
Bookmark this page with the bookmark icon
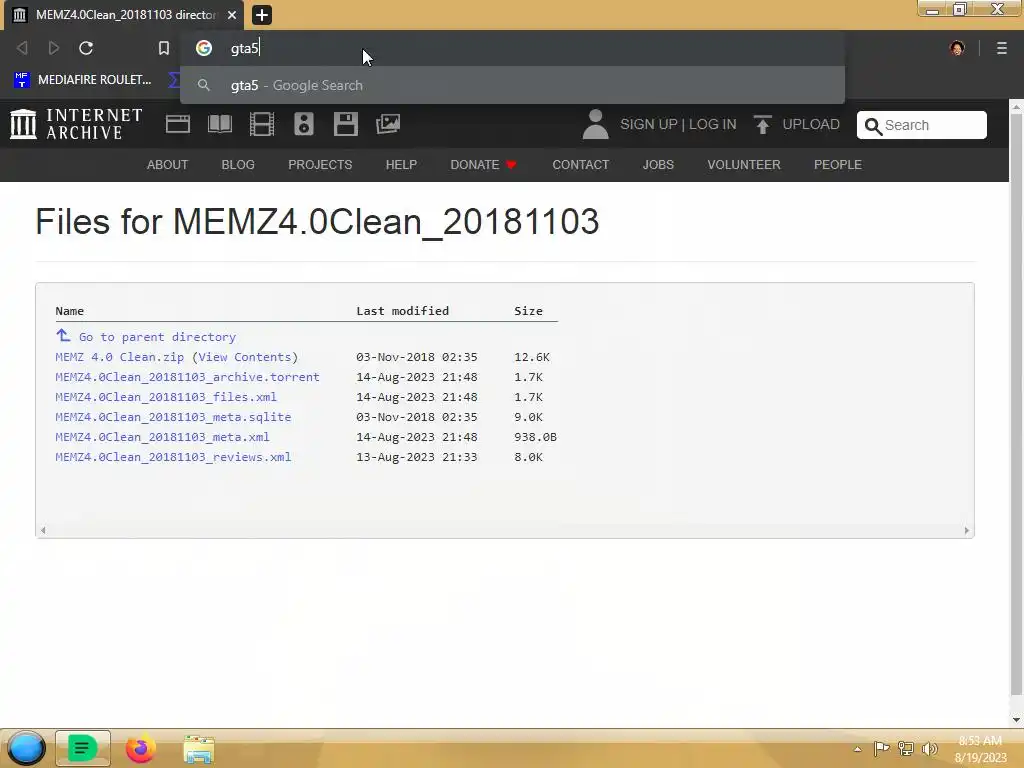click(x=164, y=48)
